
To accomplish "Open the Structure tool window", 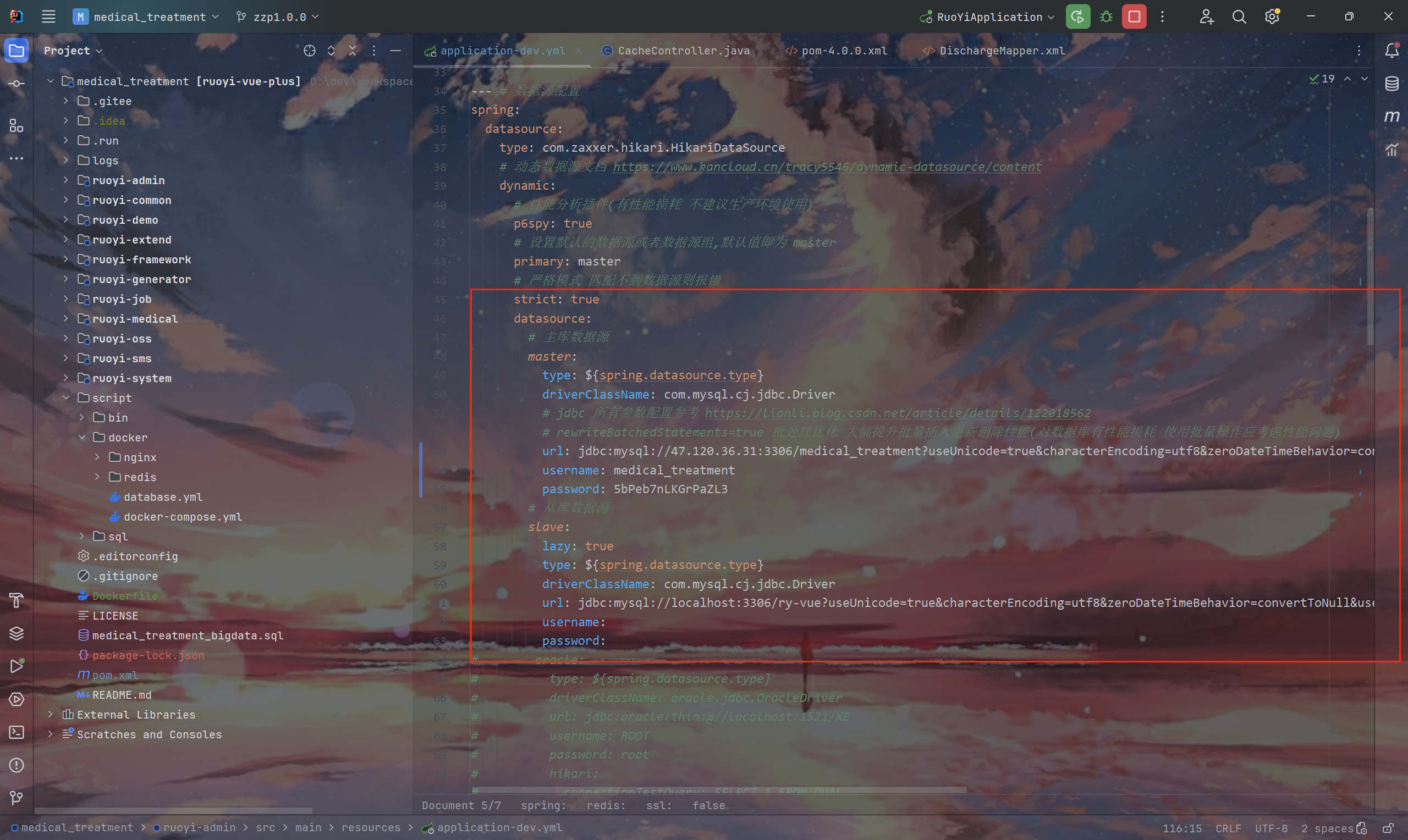I will click(16, 126).
